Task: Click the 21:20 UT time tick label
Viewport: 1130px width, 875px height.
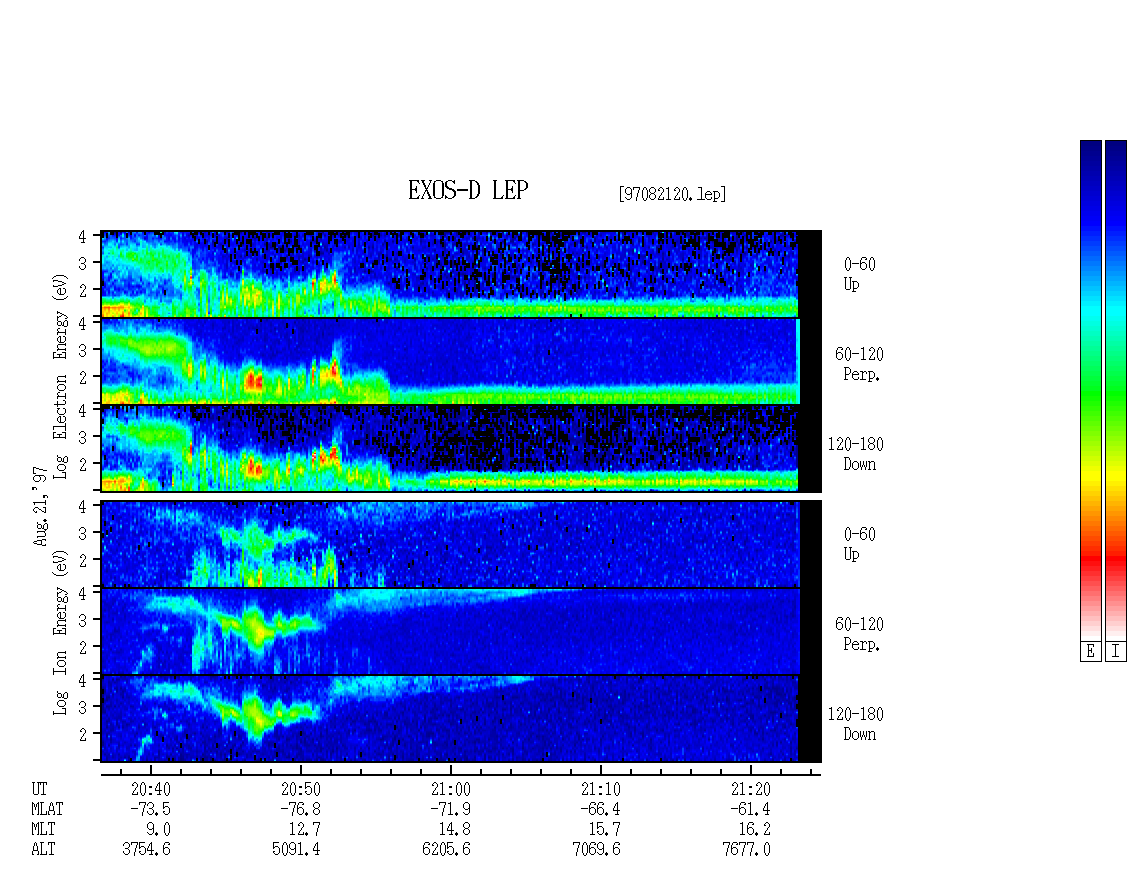Action: 750,789
